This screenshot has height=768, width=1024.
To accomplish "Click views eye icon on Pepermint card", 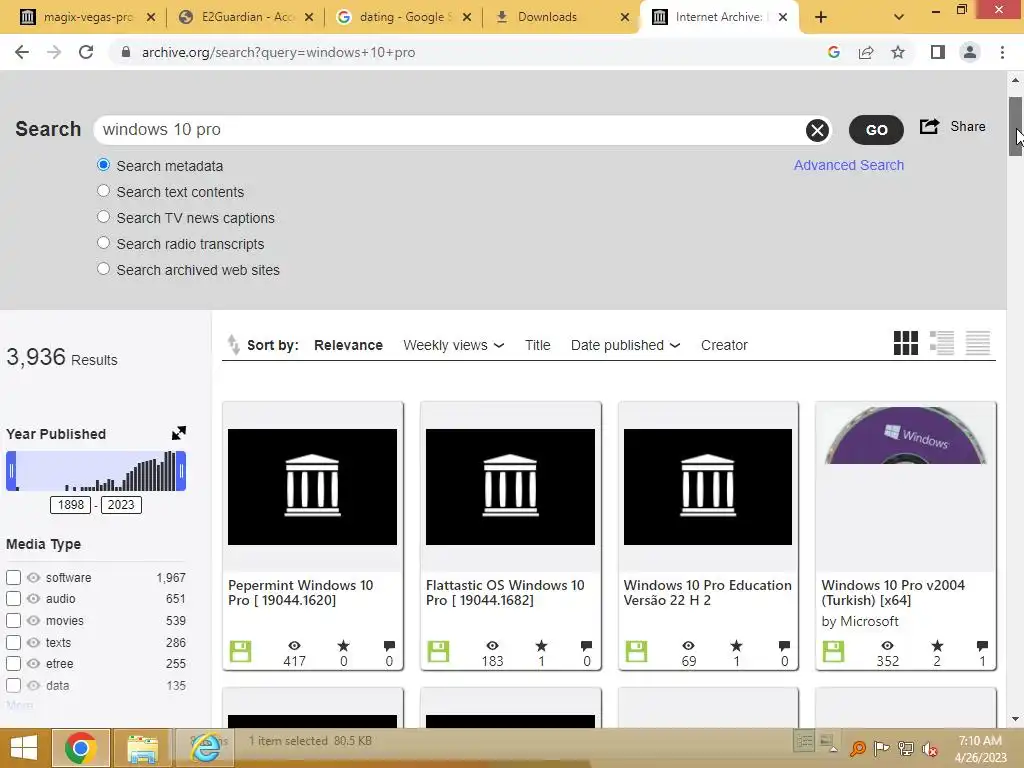I will [x=294, y=645].
